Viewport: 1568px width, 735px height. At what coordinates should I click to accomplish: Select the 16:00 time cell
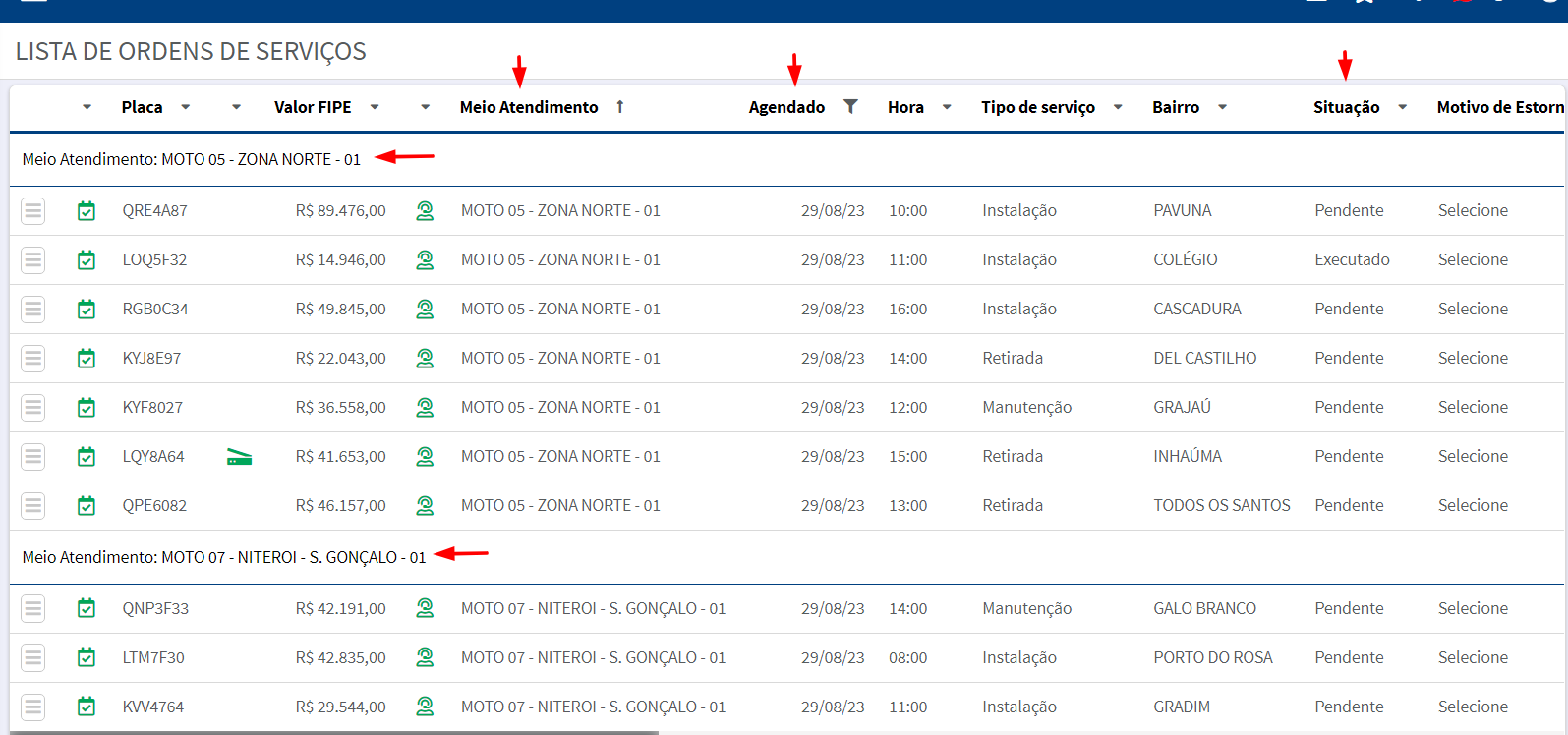coord(908,309)
